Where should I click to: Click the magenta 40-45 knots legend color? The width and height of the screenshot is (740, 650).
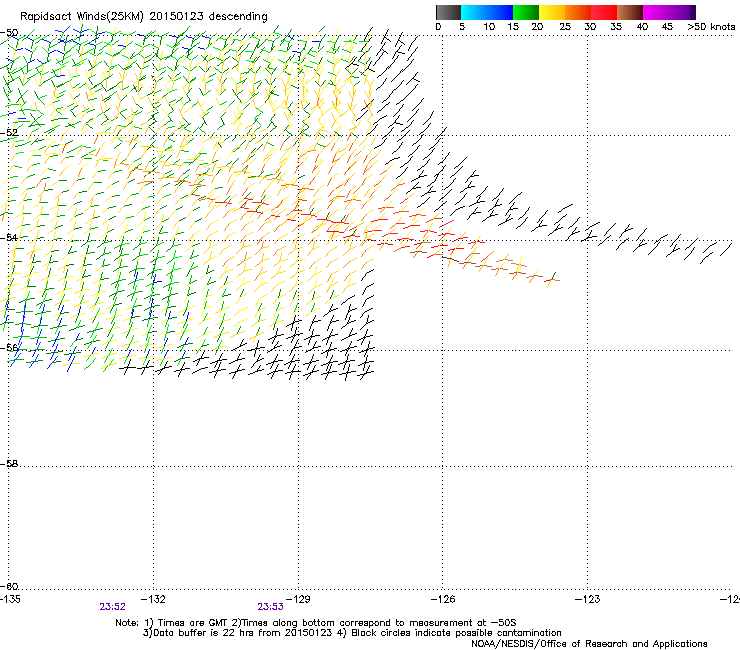click(656, 12)
